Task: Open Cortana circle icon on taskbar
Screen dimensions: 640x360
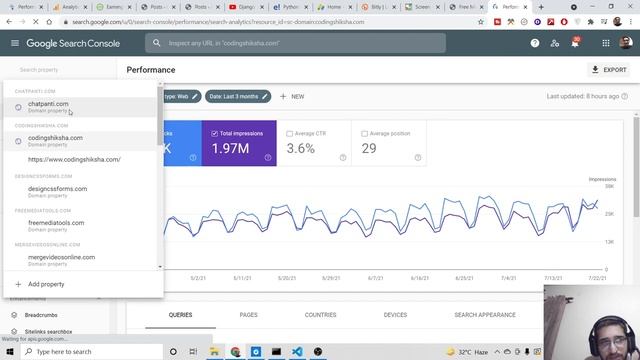Action: pyautogui.click(x=173, y=351)
